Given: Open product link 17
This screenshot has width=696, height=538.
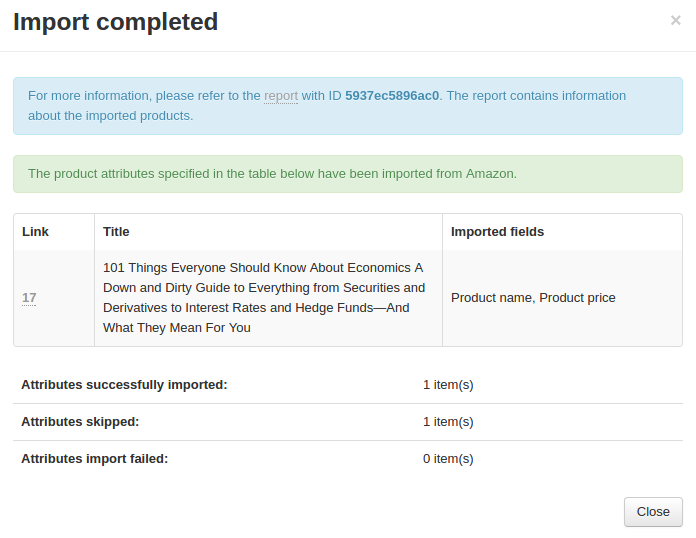Looking at the screenshot, I should 29,298.
